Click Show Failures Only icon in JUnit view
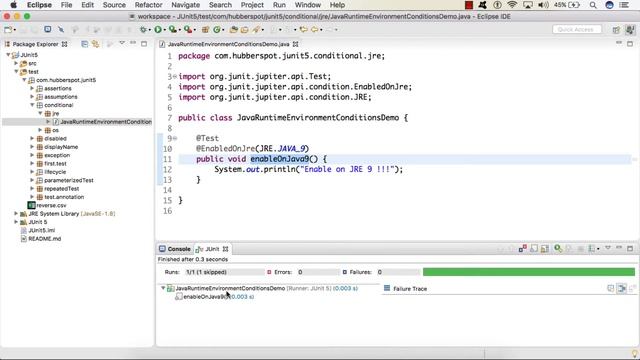The image size is (640, 360). coord(523,249)
